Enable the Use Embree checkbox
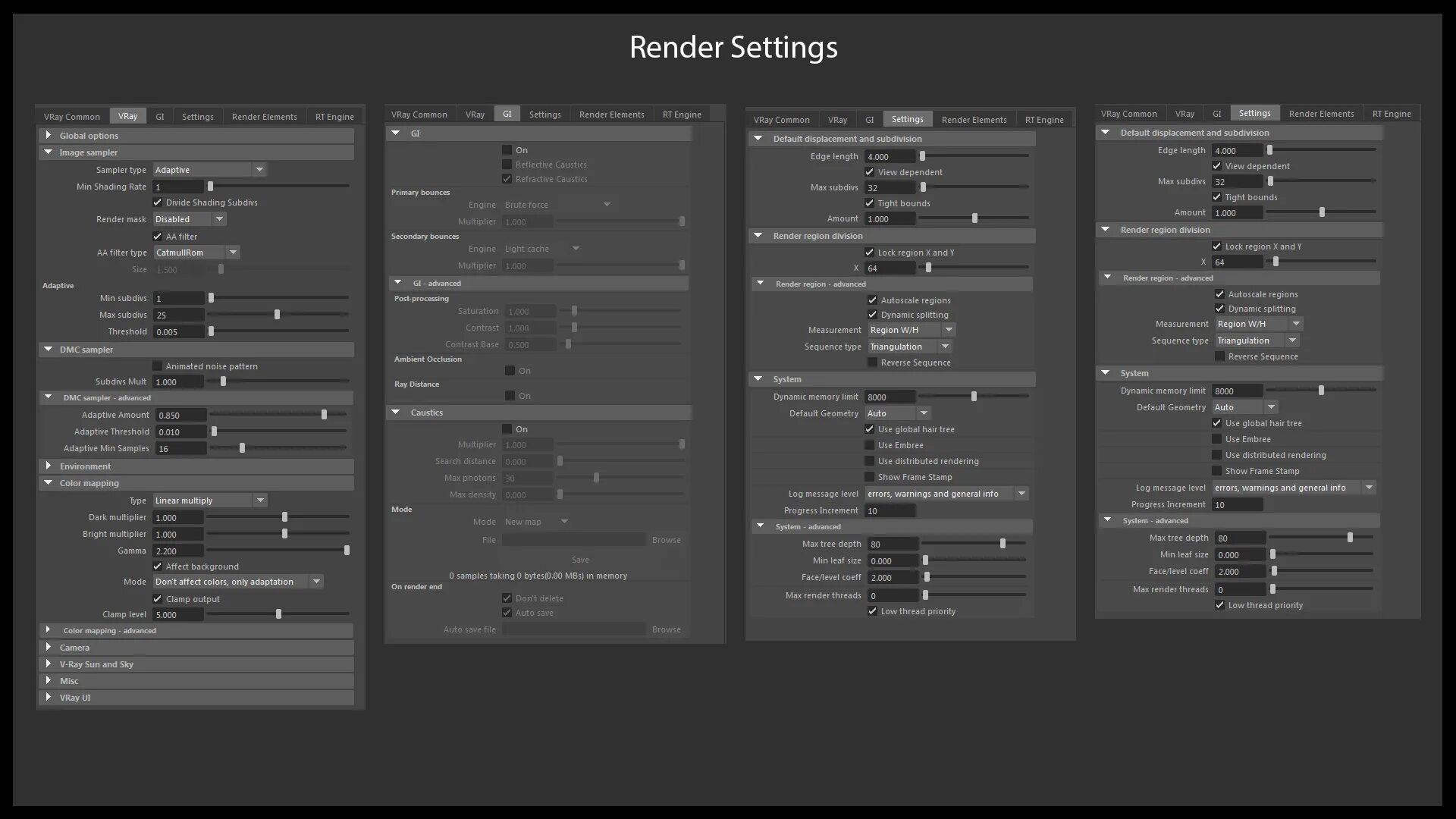The height and width of the screenshot is (819, 1456). (x=870, y=444)
